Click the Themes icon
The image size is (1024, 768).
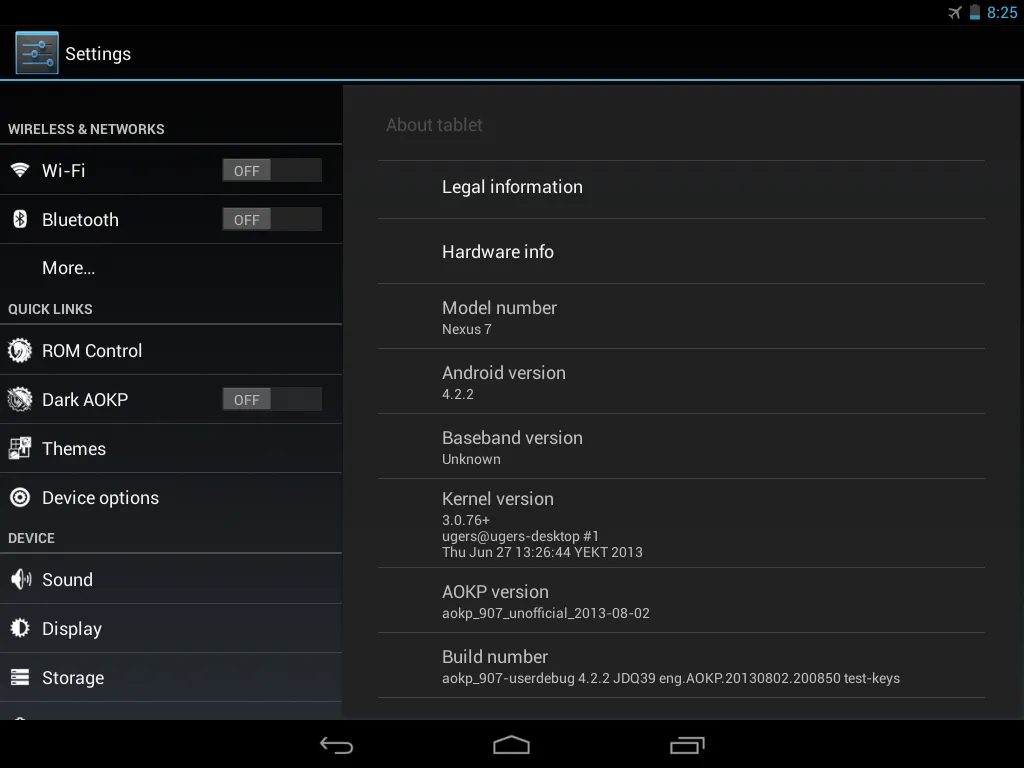point(20,448)
